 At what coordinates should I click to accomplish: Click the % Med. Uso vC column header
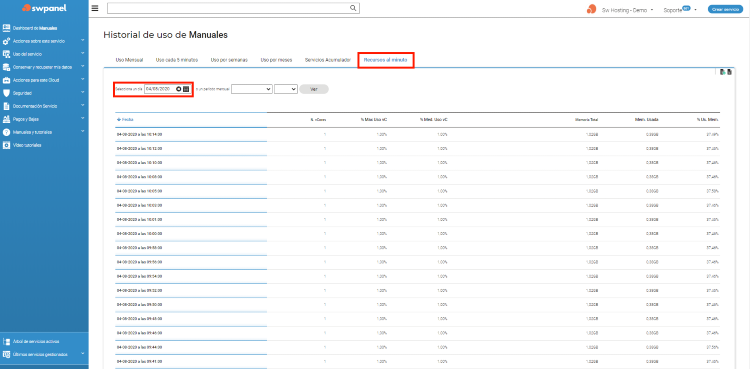434,120
